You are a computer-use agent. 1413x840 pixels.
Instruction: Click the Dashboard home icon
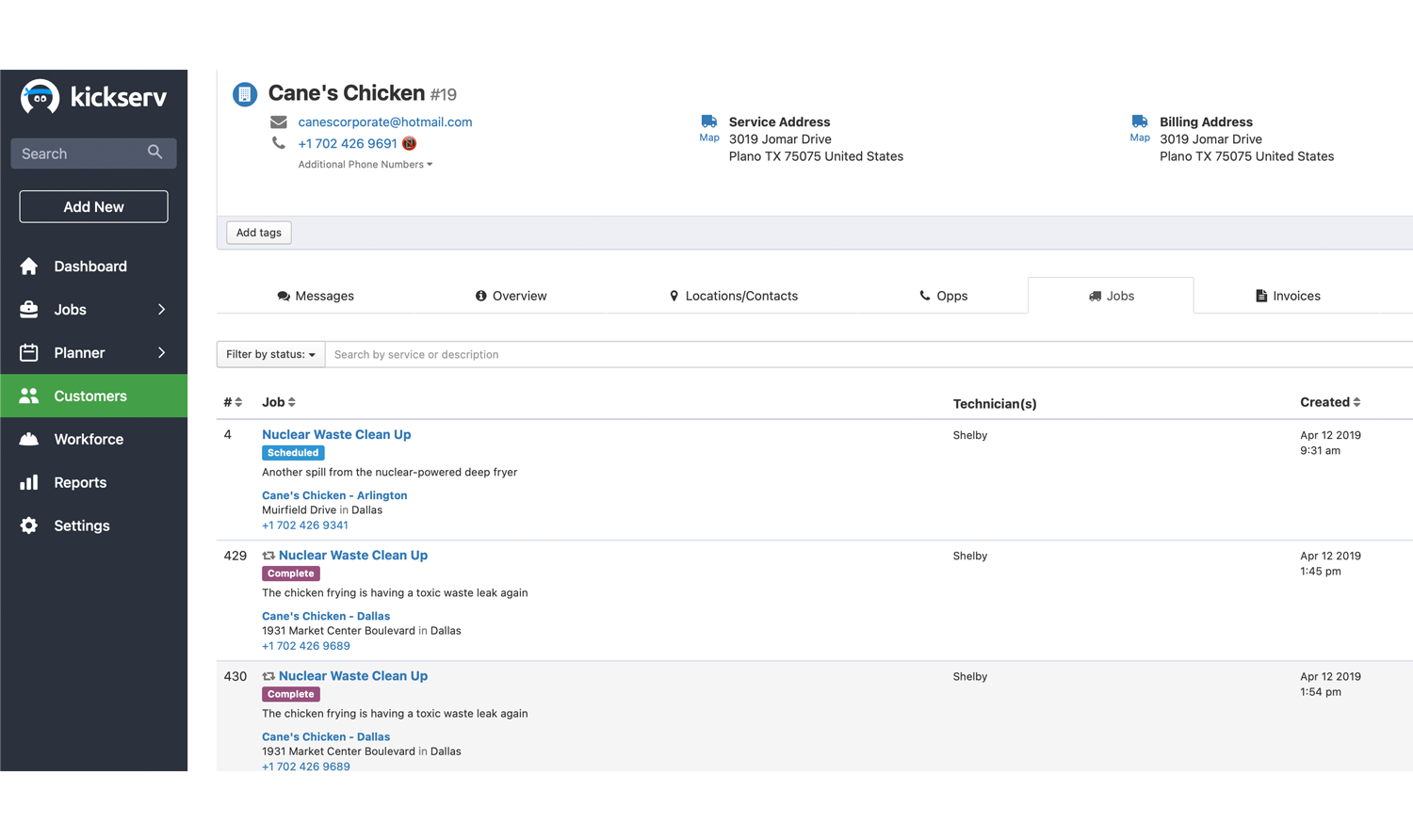29,267
